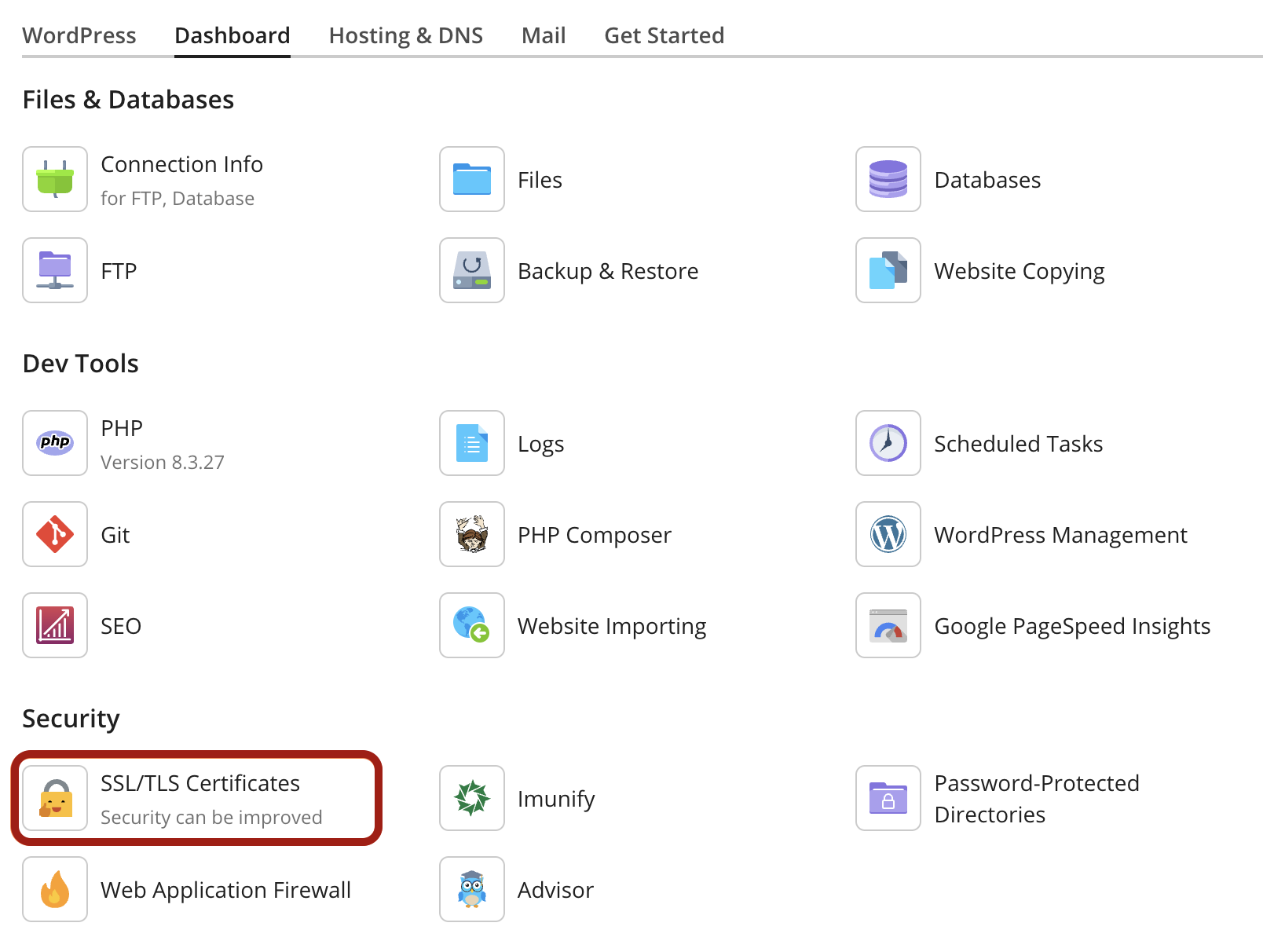Select the Dashboard tab
Viewport: 1274px width, 952px height.
(232, 35)
